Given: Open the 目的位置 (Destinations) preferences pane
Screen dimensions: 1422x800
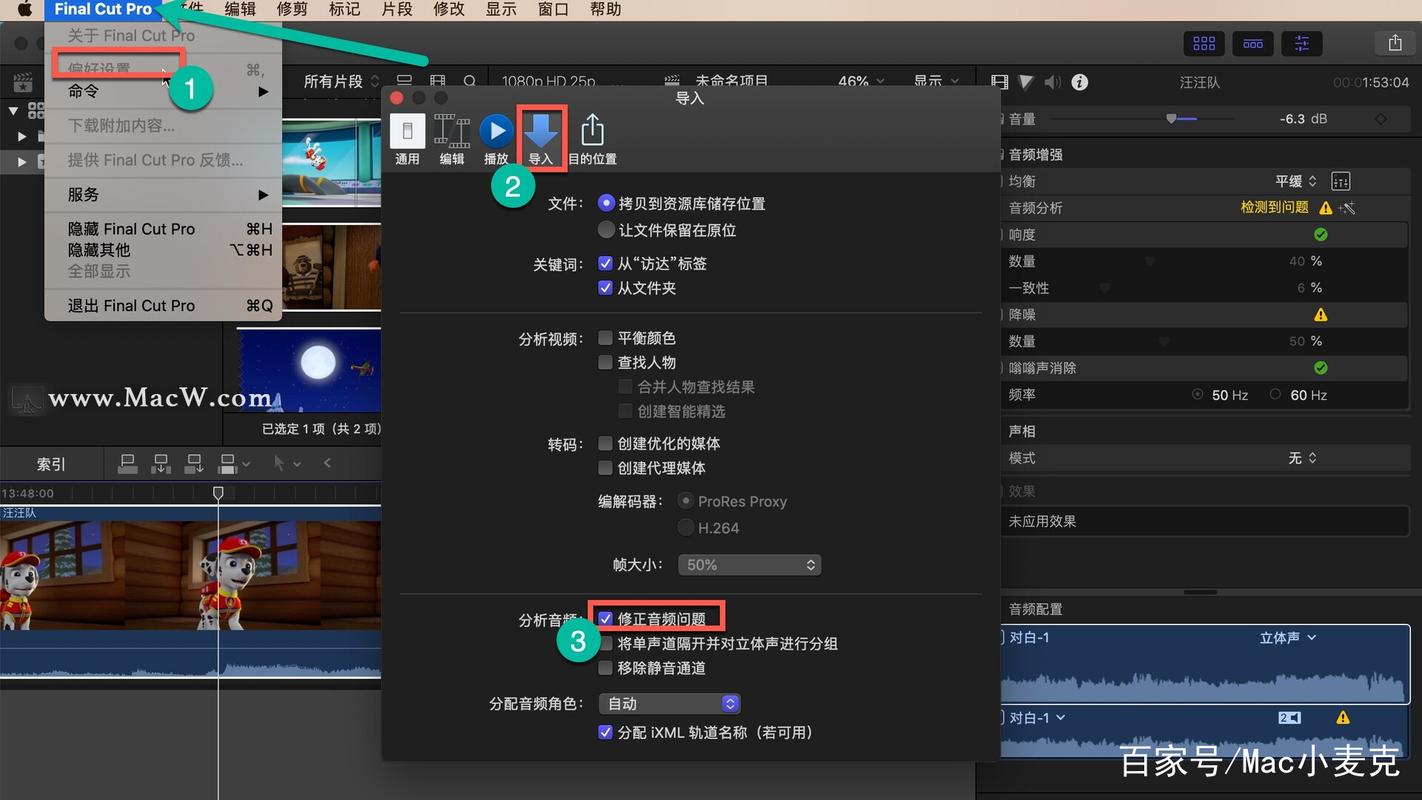Looking at the screenshot, I should 592,139.
